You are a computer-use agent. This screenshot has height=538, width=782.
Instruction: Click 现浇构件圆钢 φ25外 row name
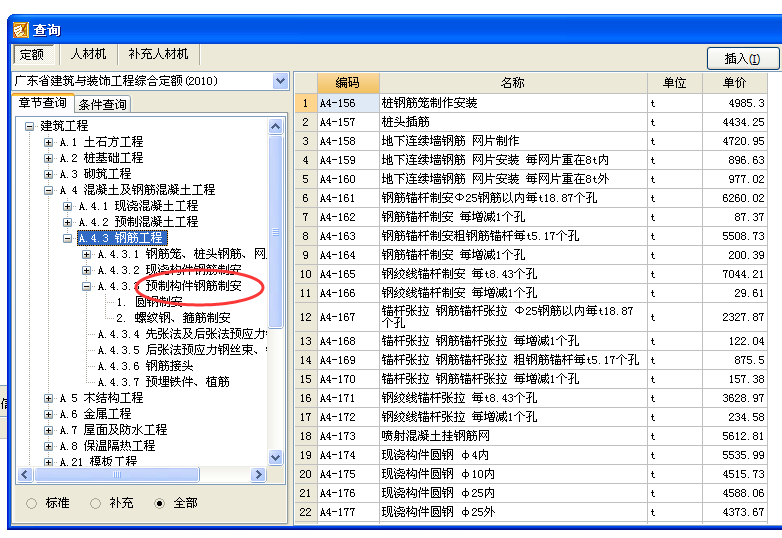click(513, 512)
